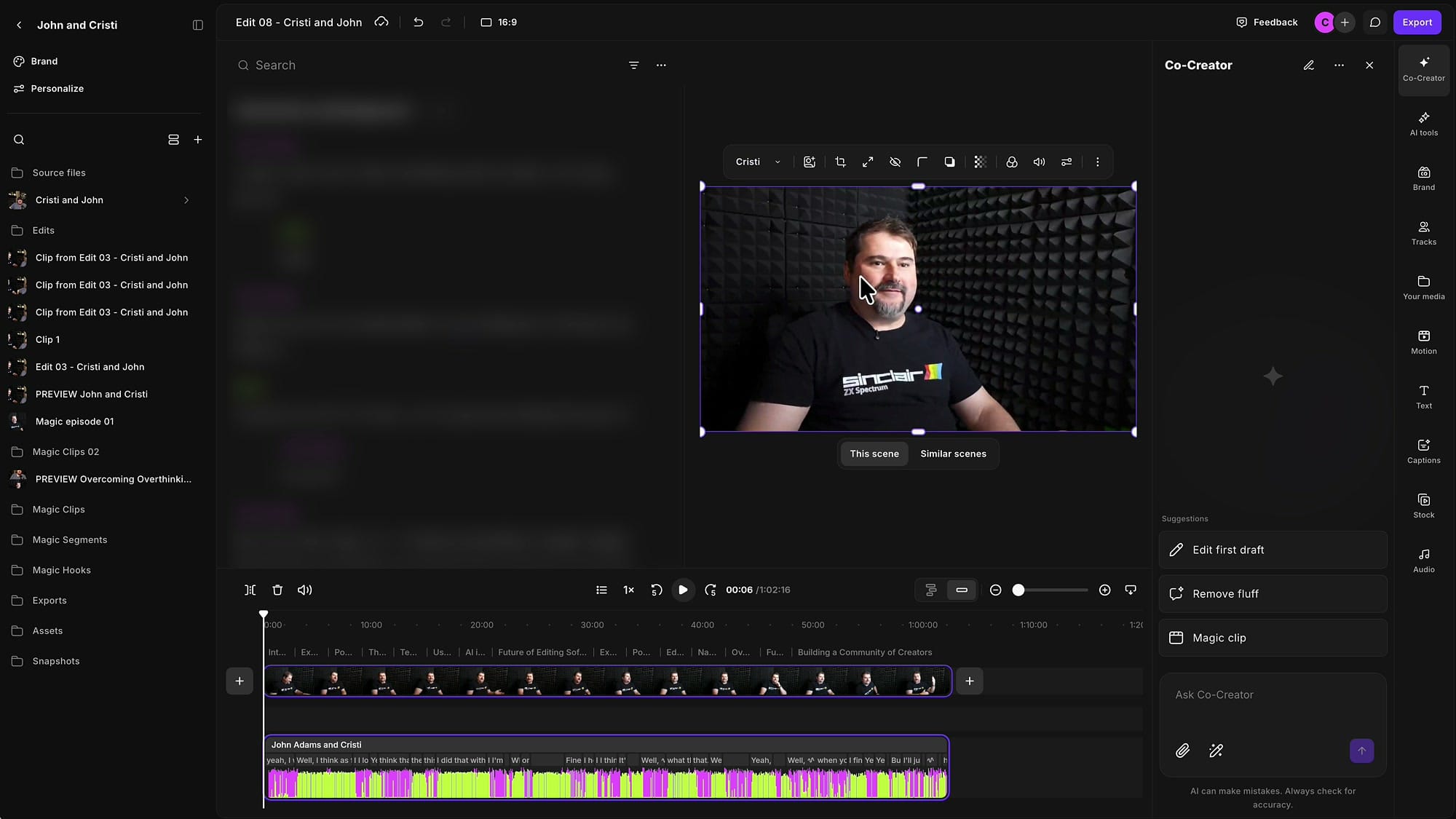The width and height of the screenshot is (1456, 819).
Task: Choose the Magic clip suggestion
Action: pos(1273,638)
